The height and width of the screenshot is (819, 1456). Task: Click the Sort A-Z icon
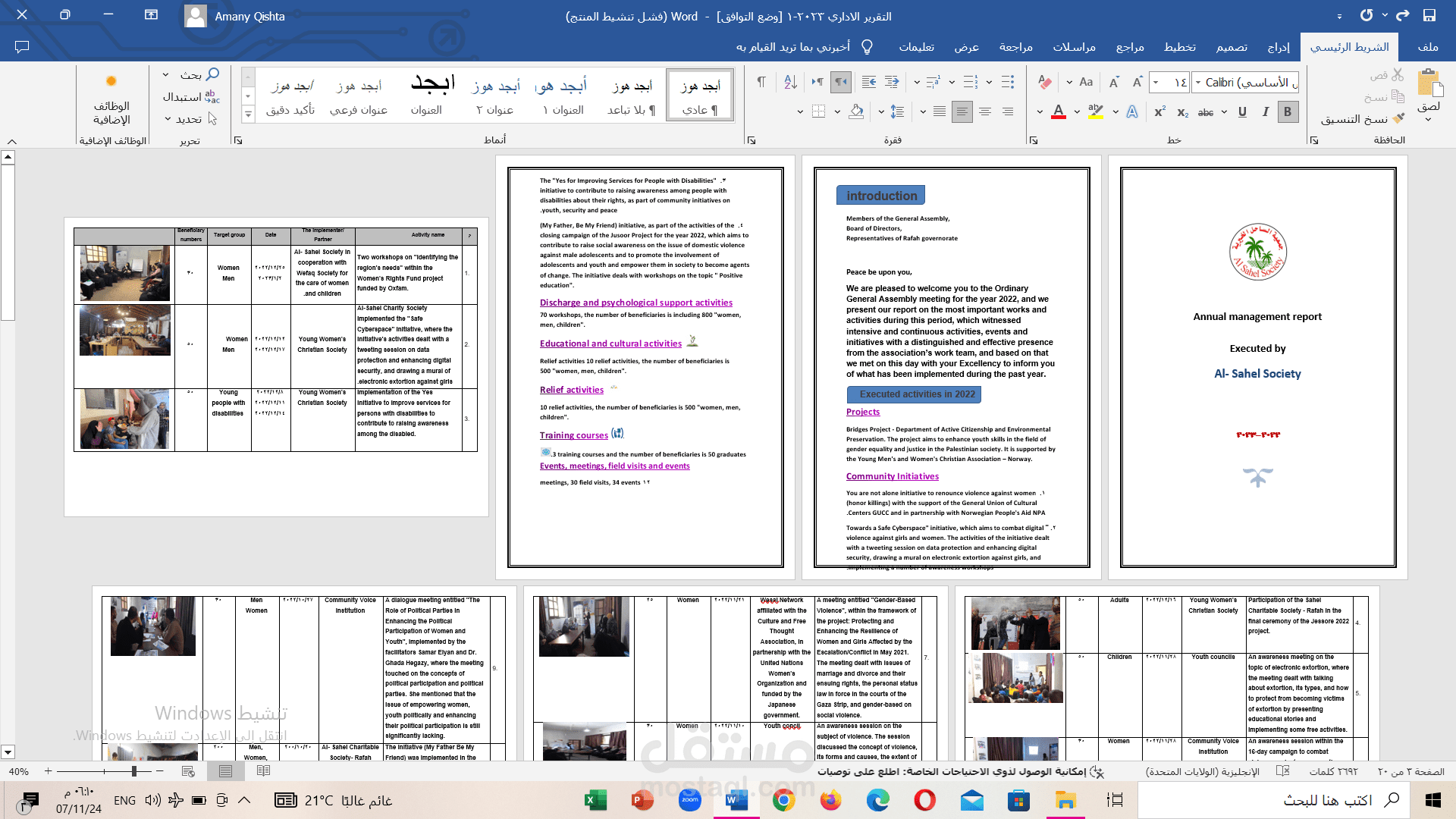790,82
